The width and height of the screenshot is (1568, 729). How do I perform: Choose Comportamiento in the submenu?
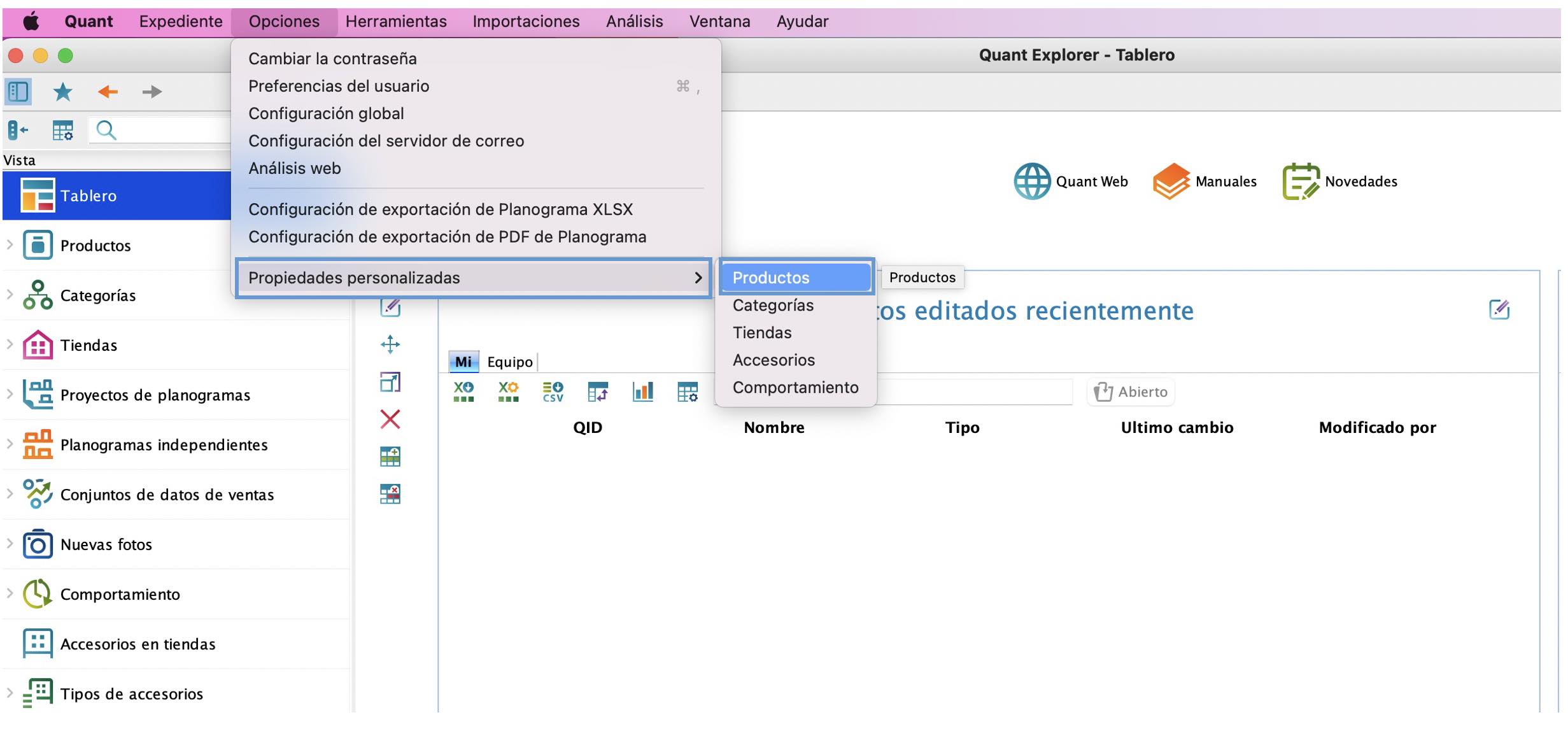[796, 387]
